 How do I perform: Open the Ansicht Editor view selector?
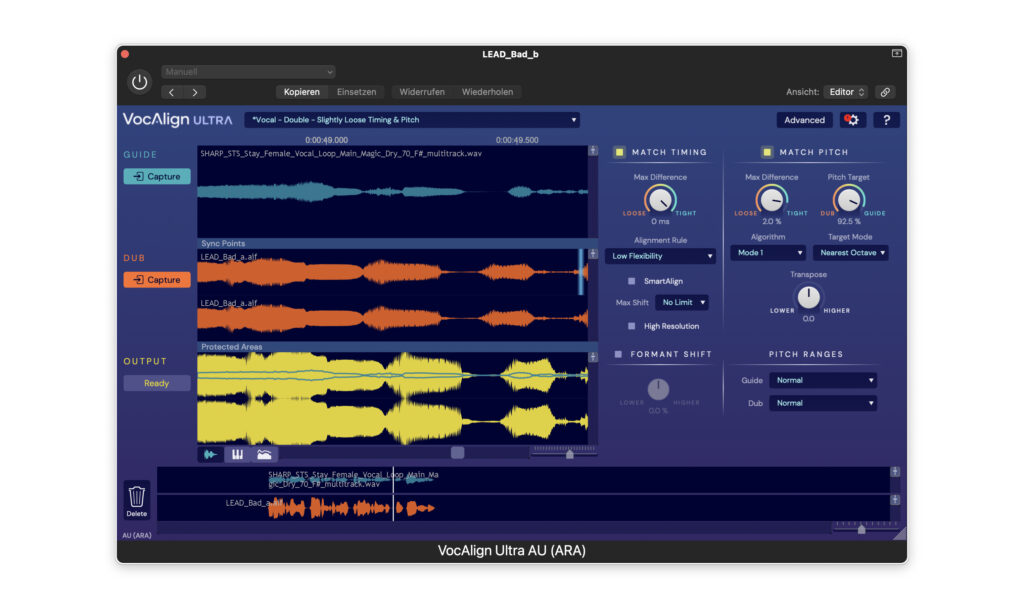pyautogui.click(x=846, y=92)
